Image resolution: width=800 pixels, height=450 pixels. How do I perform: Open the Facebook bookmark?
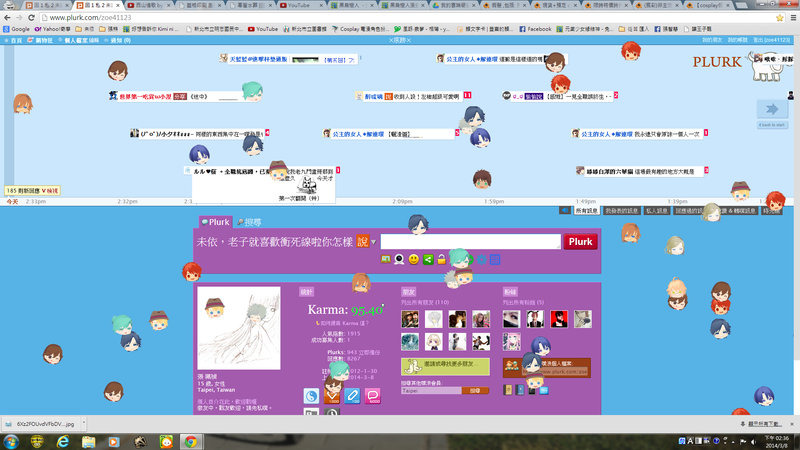coord(535,29)
